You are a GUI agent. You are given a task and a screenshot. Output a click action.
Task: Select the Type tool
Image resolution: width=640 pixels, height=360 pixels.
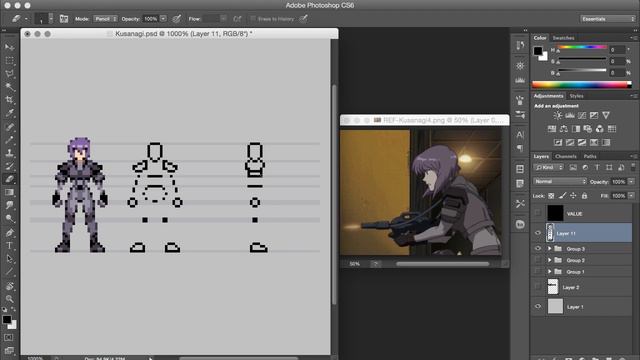point(9,246)
